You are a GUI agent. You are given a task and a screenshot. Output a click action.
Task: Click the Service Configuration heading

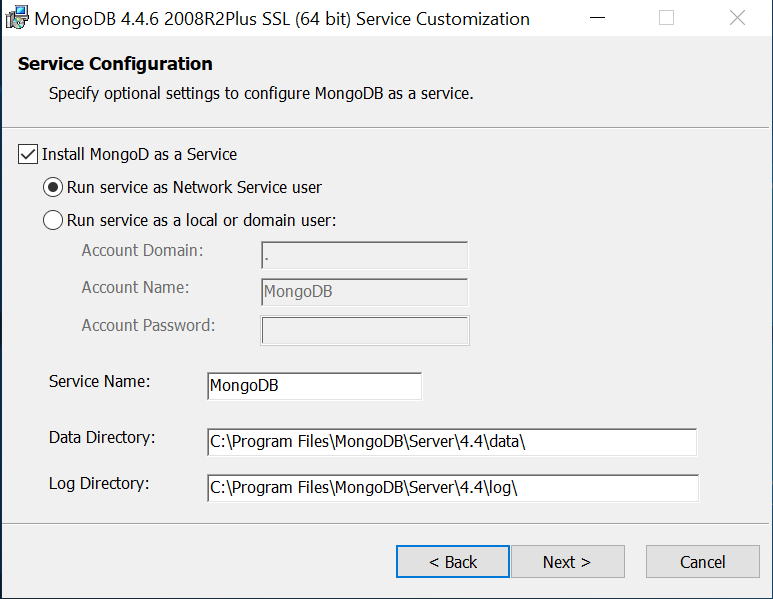tap(115, 64)
